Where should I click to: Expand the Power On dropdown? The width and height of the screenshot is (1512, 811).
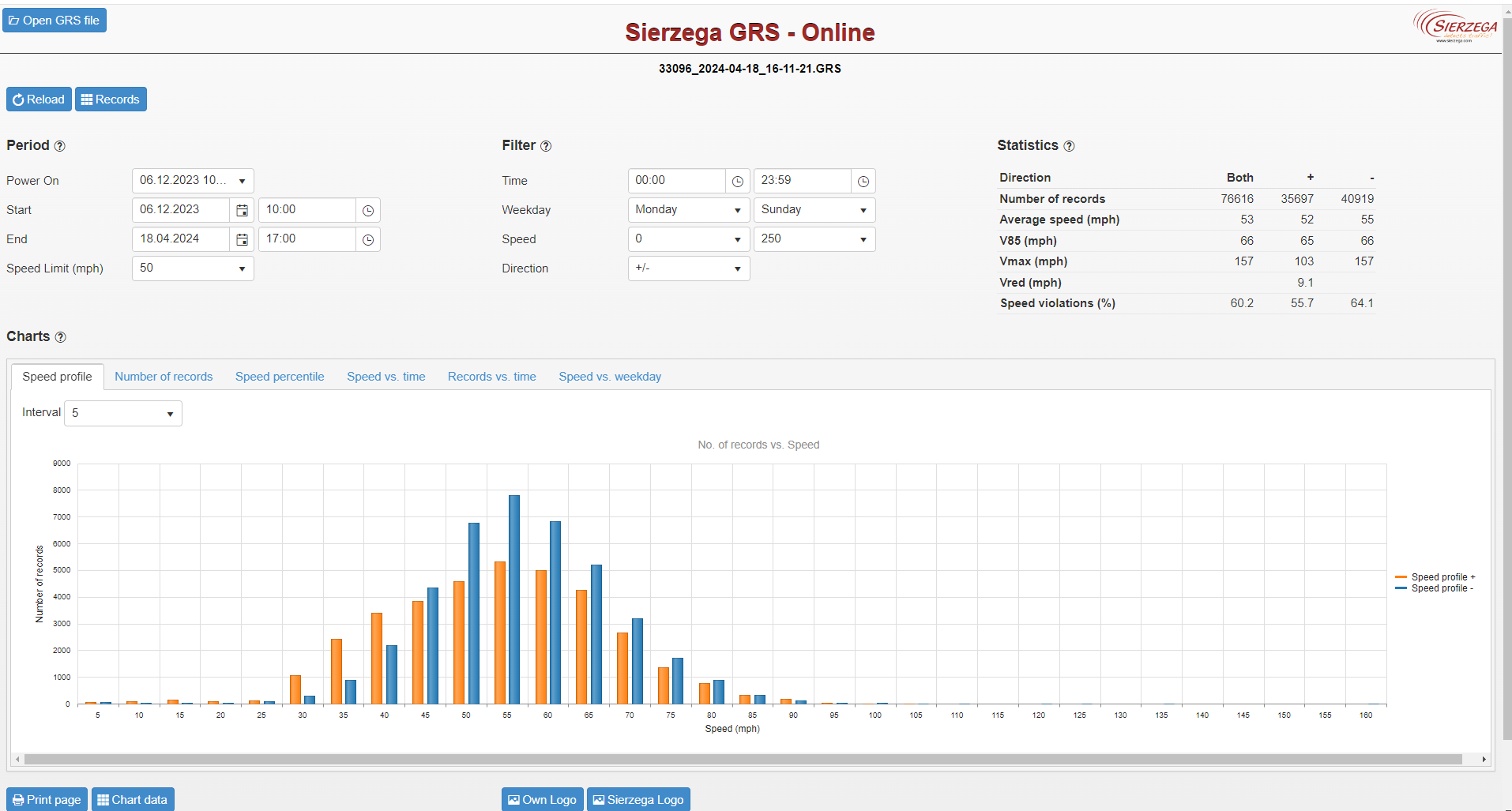point(193,181)
